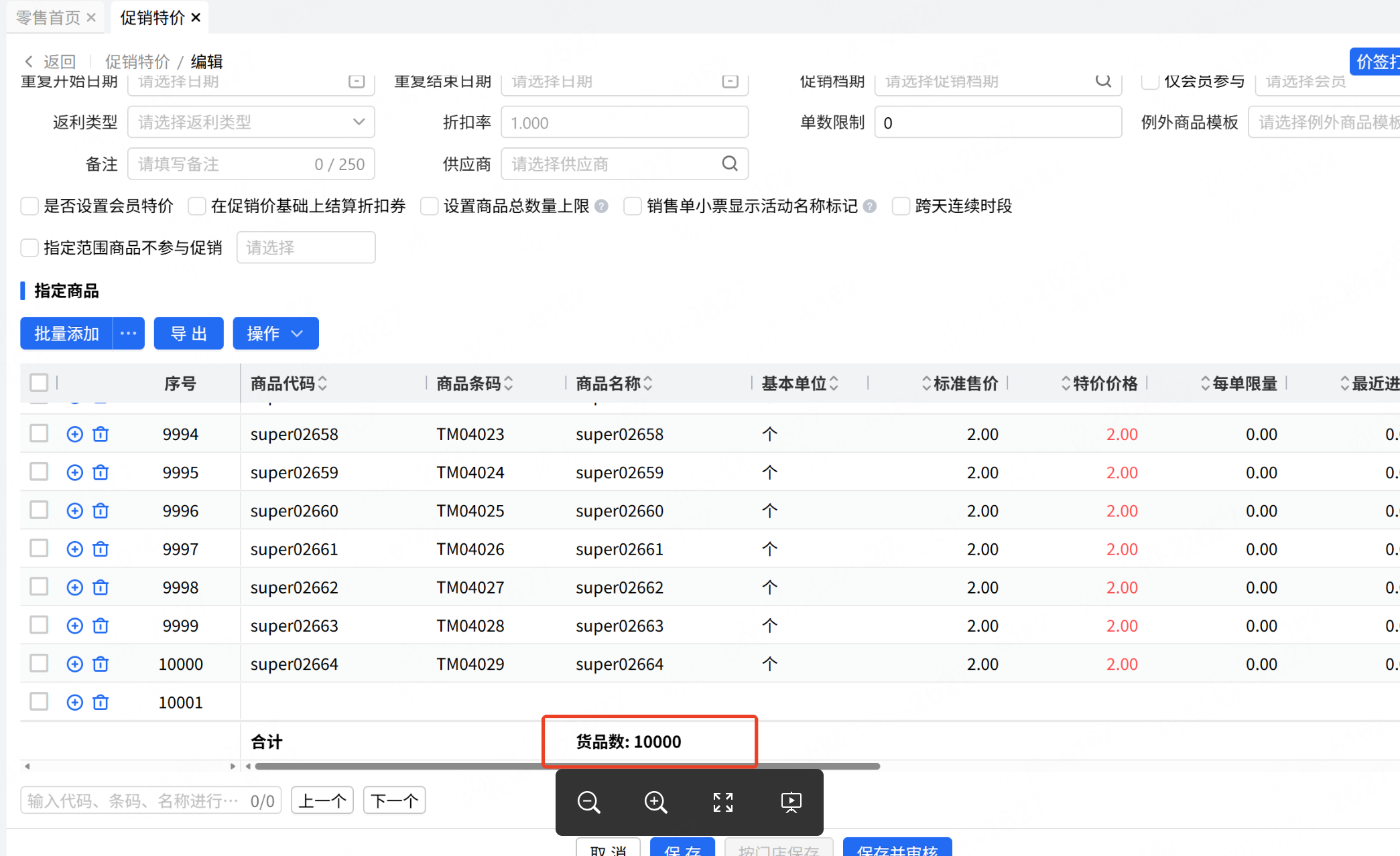This screenshot has height=856, width=1400.
Task: Check 跨天连续时段 option
Action: pos(901,206)
